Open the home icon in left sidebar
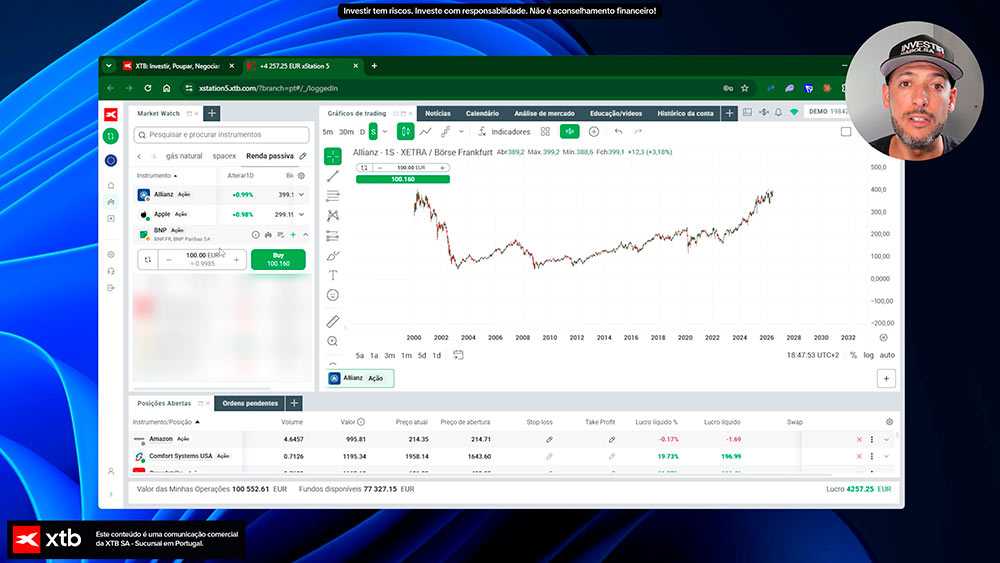 [x=111, y=186]
